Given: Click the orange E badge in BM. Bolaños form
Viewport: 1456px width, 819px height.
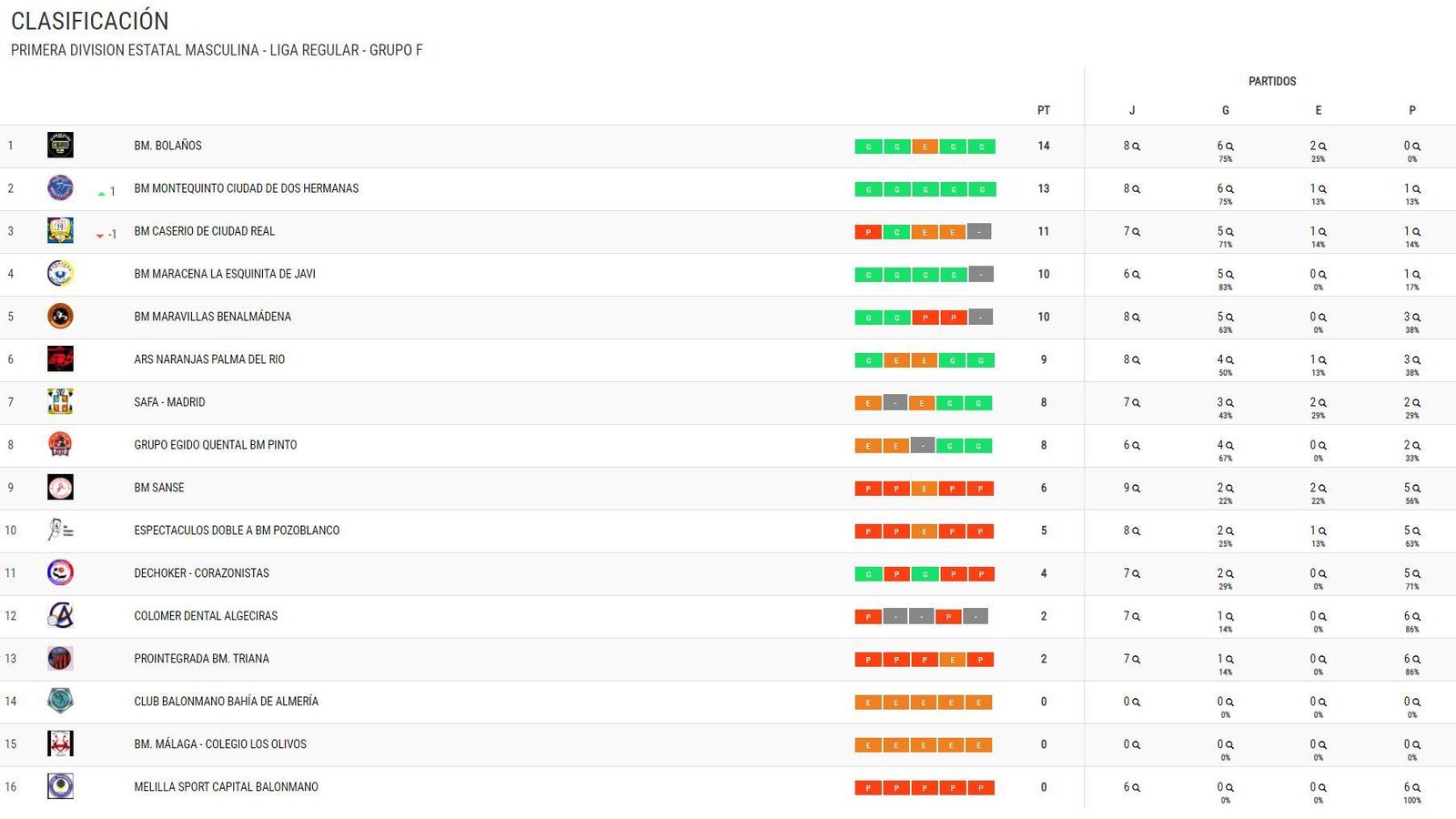Looking at the screenshot, I should coord(925,147).
